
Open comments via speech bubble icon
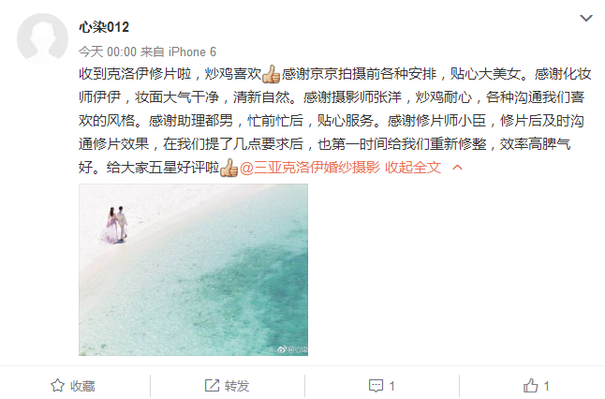click(x=376, y=385)
